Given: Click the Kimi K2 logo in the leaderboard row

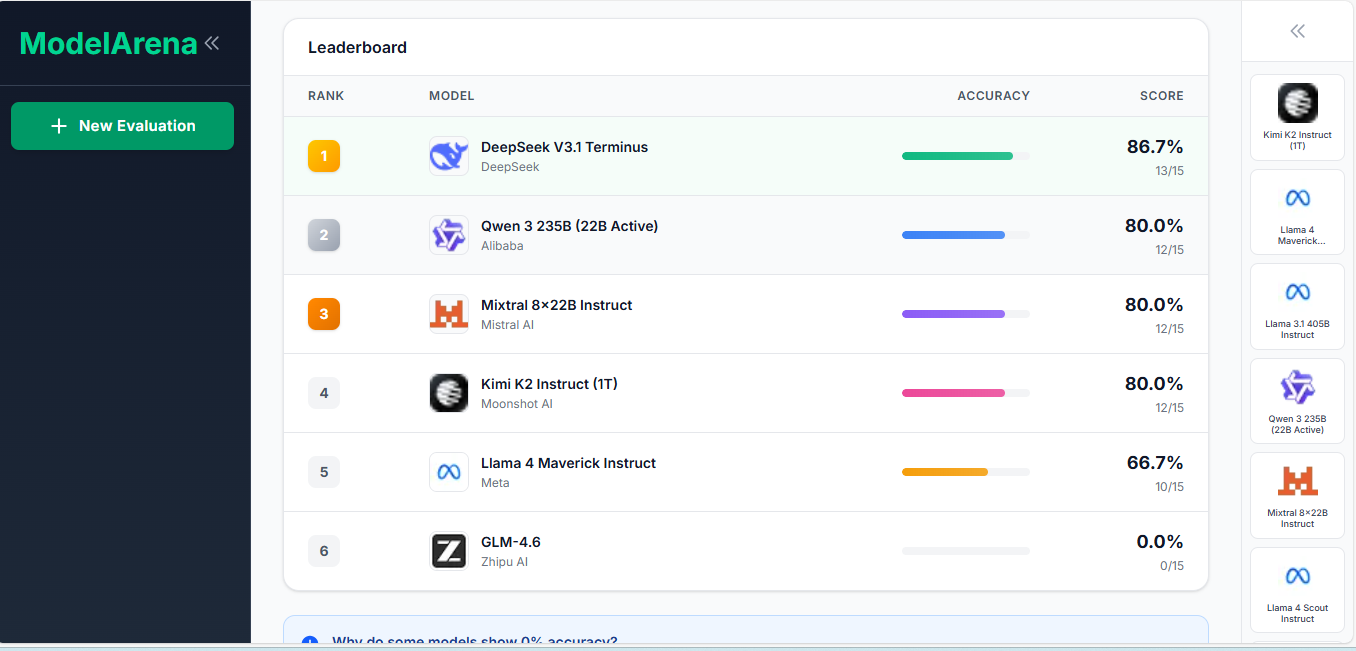Looking at the screenshot, I should click(449, 393).
